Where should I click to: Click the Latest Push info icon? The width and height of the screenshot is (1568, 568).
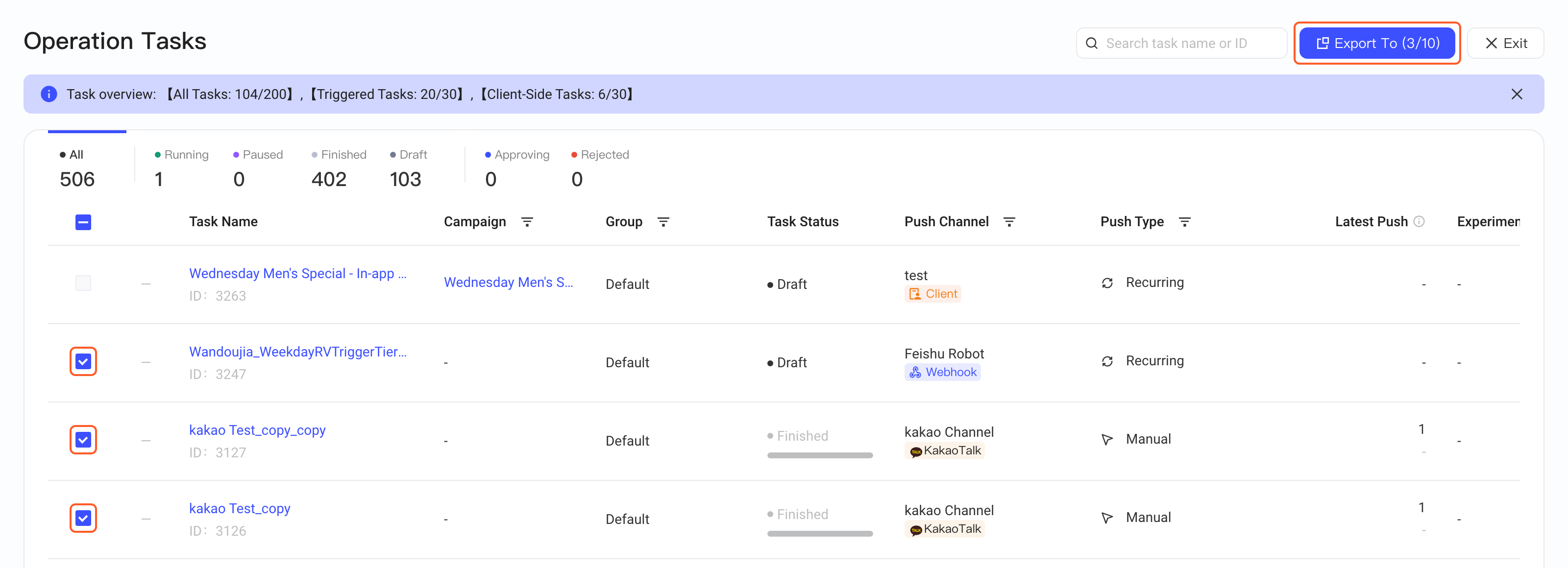(1419, 221)
